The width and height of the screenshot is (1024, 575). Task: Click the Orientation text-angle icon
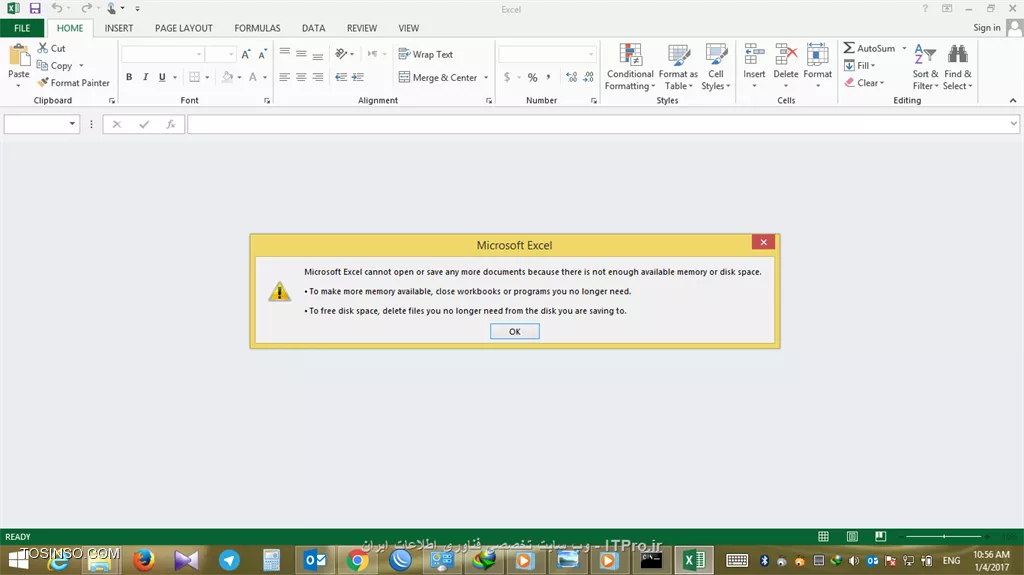[x=341, y=54]
